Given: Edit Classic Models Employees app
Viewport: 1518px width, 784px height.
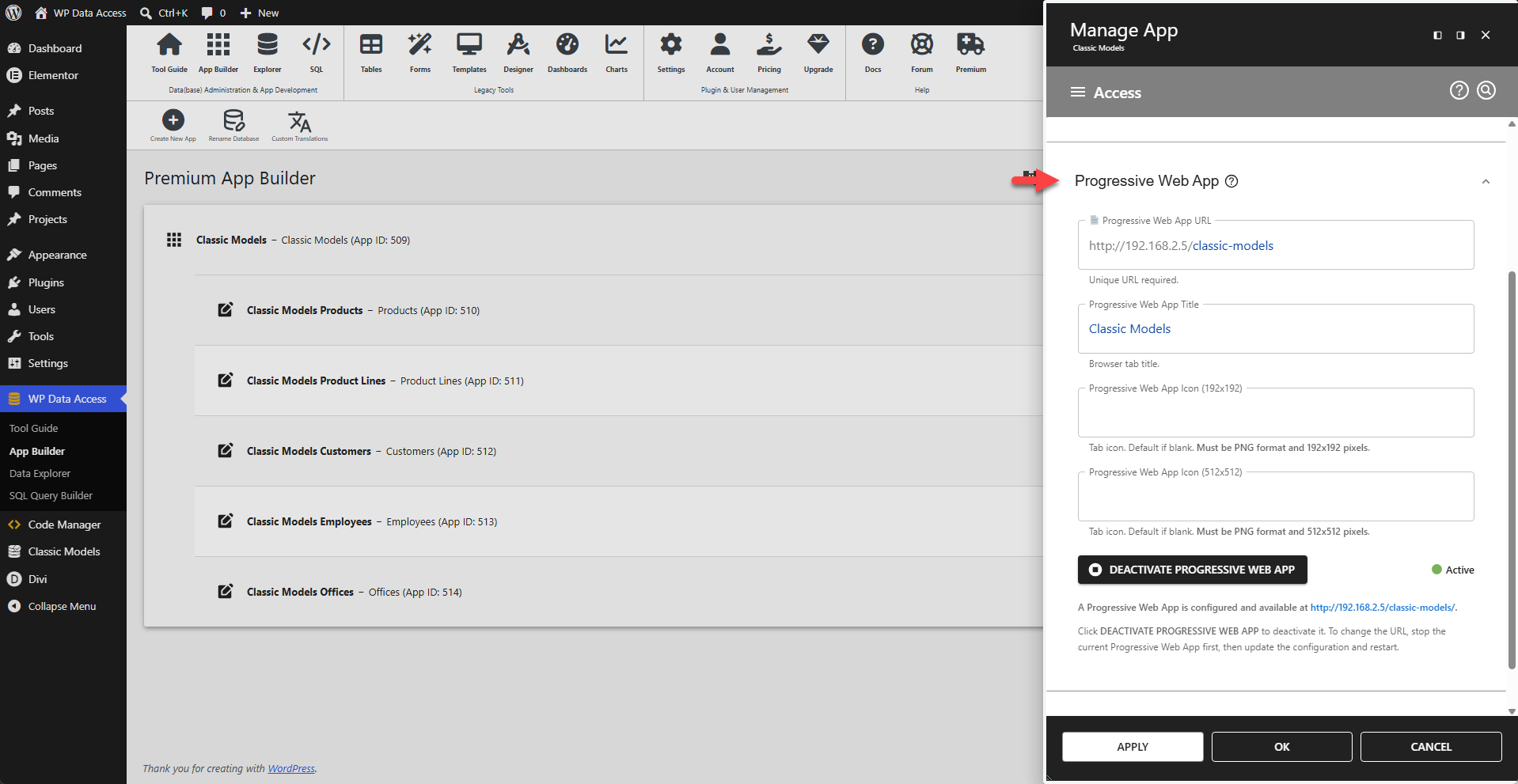Looking at the screenshot, I should coord(226,521).
